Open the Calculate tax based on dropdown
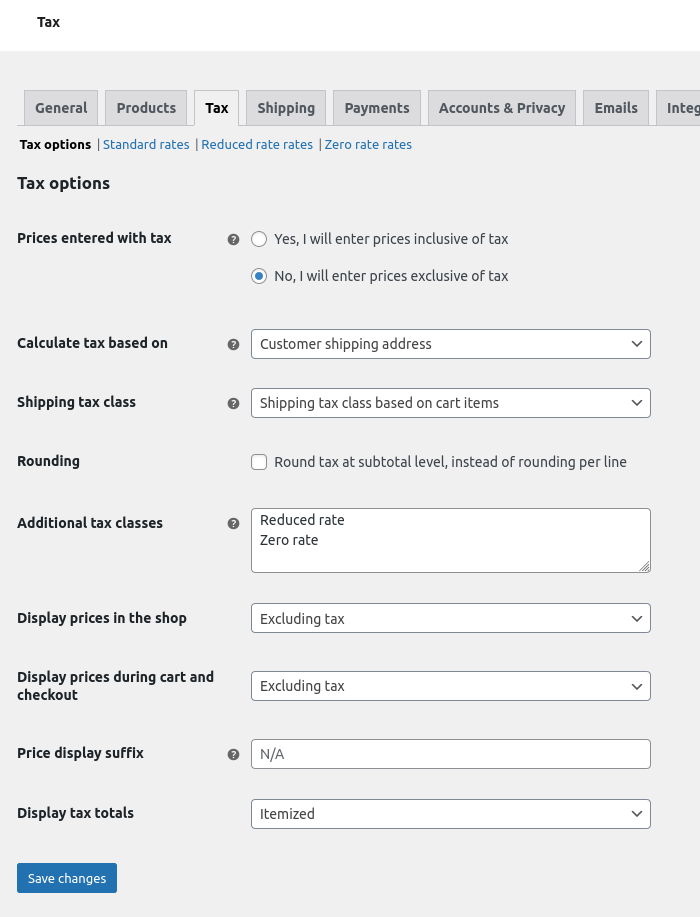Image resolution: width=700 pixels, height=917 pixels. point(450,344)
